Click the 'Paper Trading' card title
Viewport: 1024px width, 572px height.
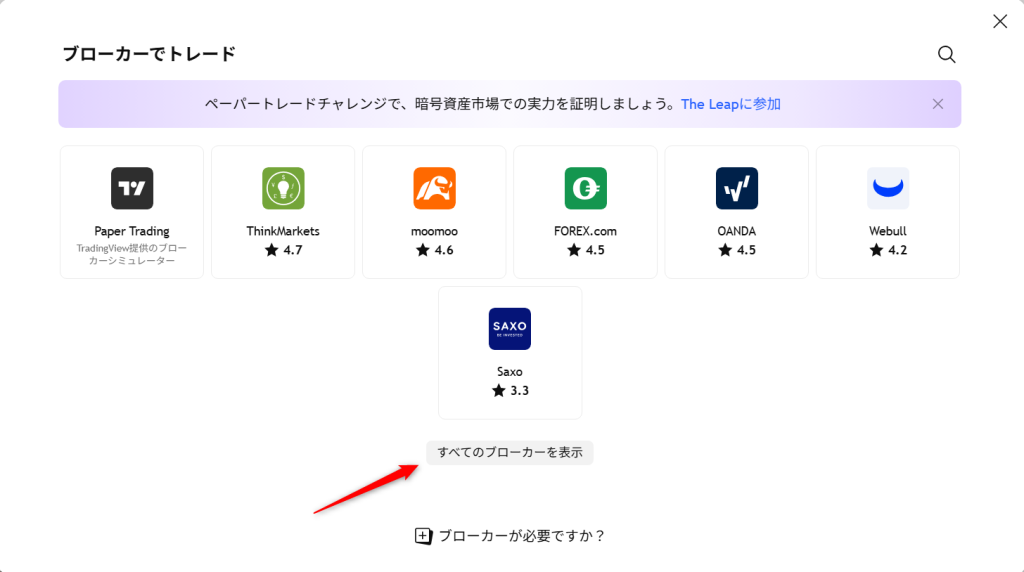132,231
